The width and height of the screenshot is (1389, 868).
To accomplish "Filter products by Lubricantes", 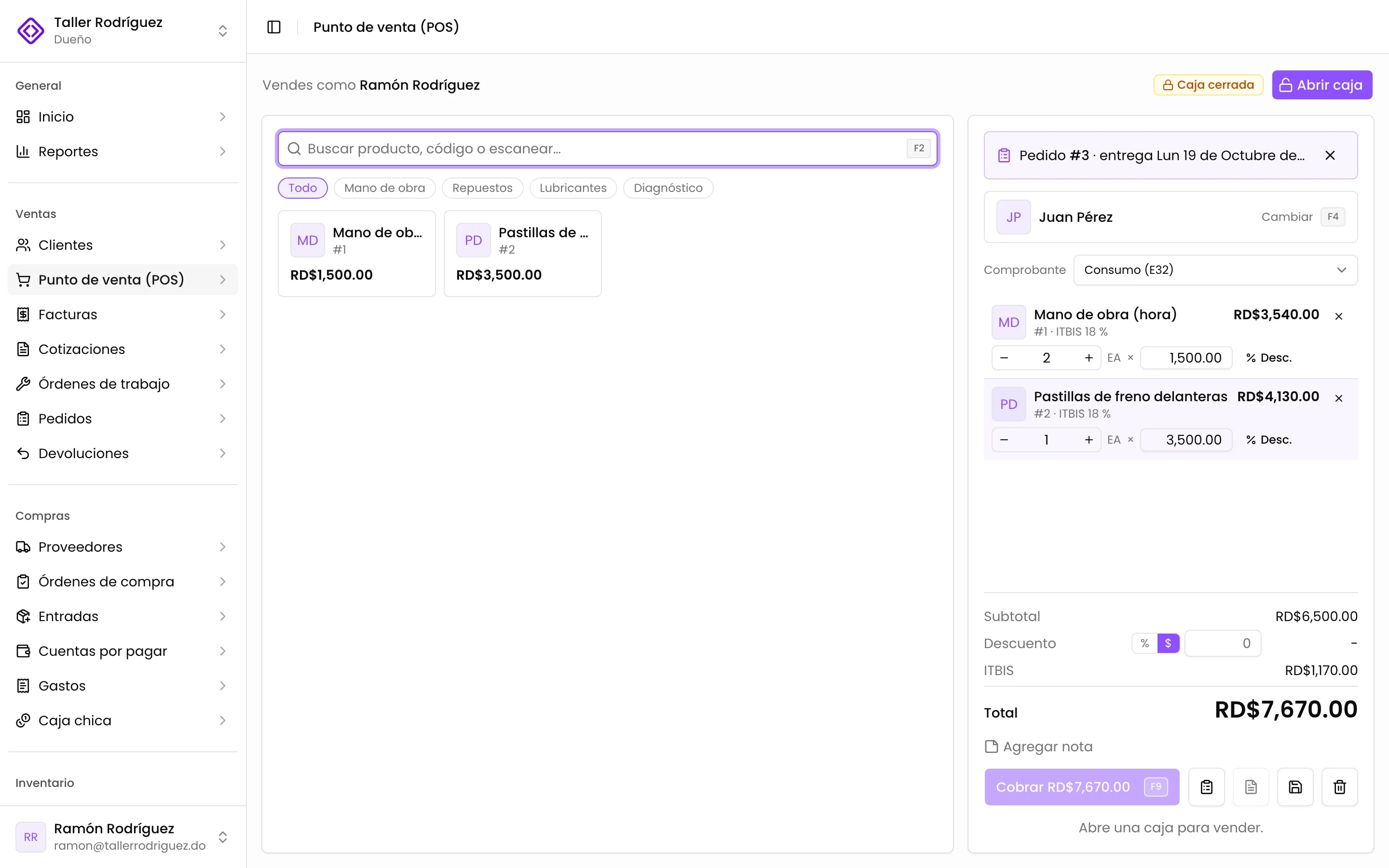I will [x=573, y=188].
